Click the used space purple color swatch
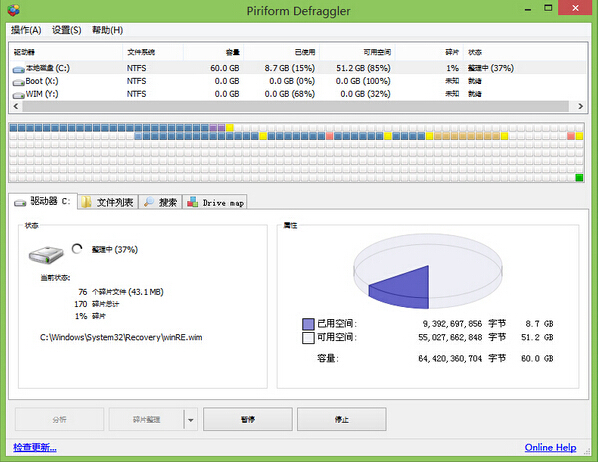Viewport: 598px width, 462px height. point(308,324)
